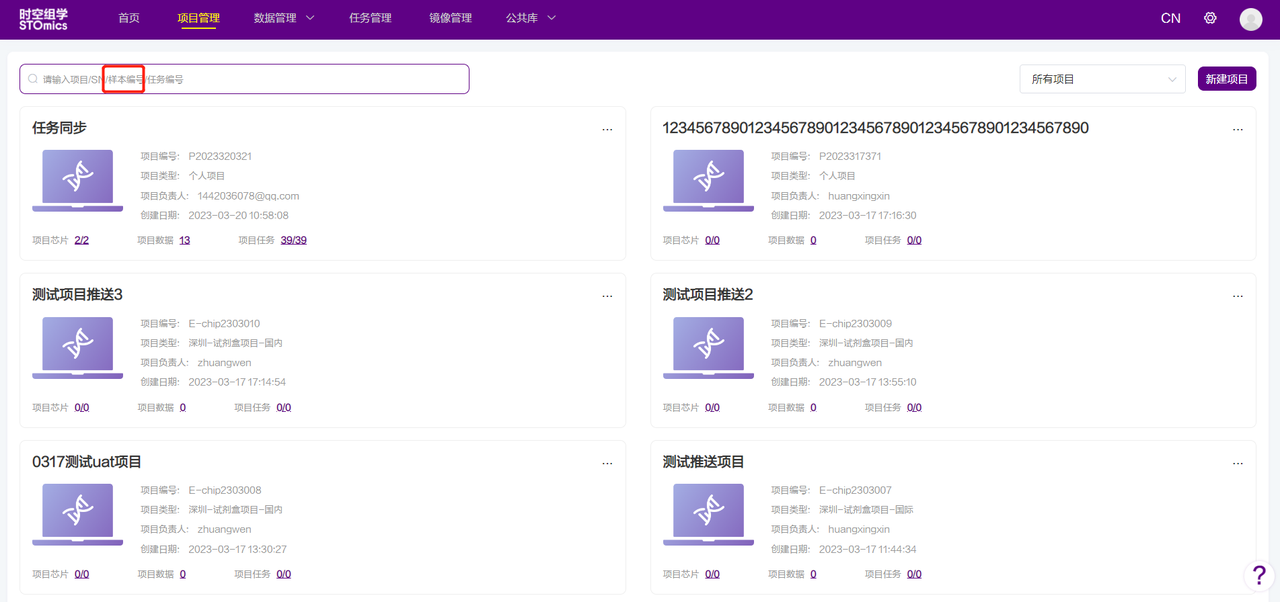Screen dimensions: 1280x602
Task: Click the ellipsis icon on 测试推送项目
Action: [1237, 464]
